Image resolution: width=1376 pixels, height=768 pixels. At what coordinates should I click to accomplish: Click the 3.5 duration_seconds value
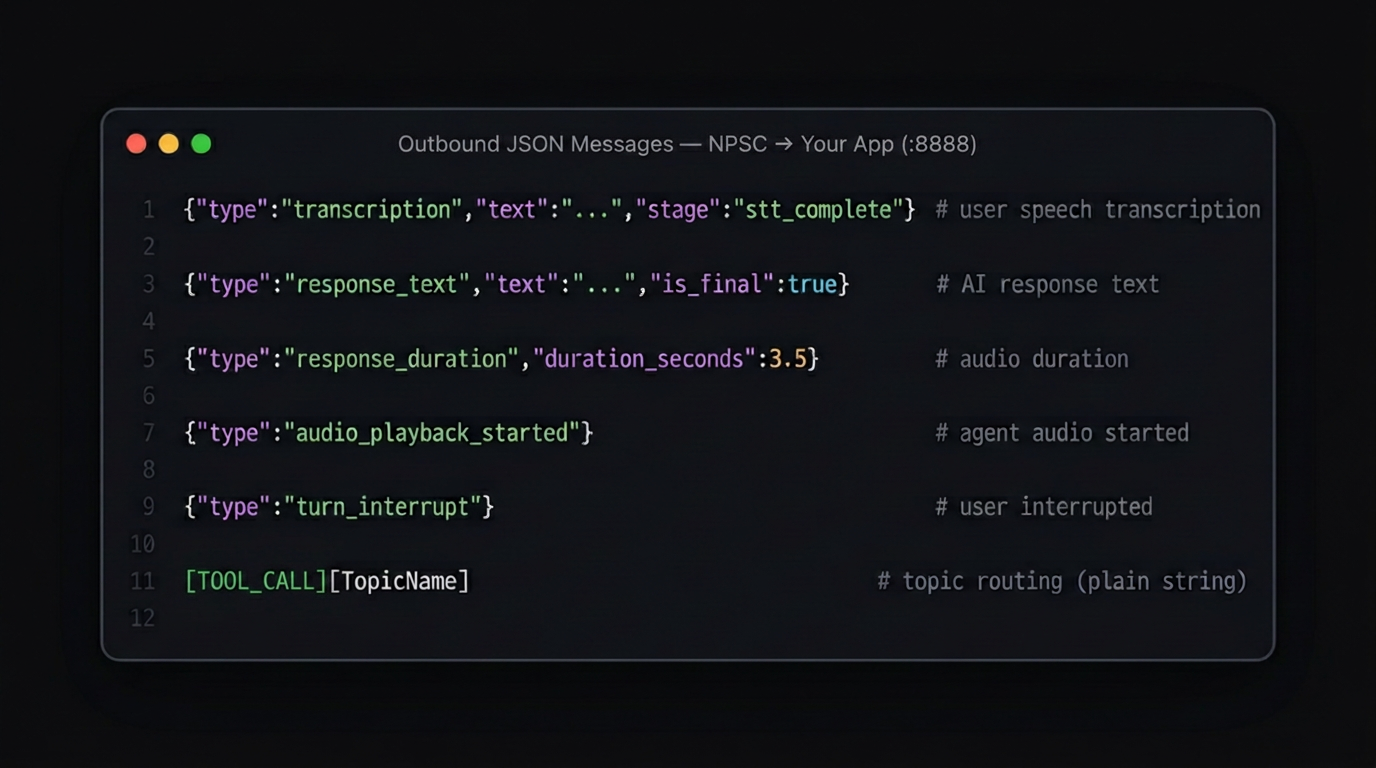point(786,358)
